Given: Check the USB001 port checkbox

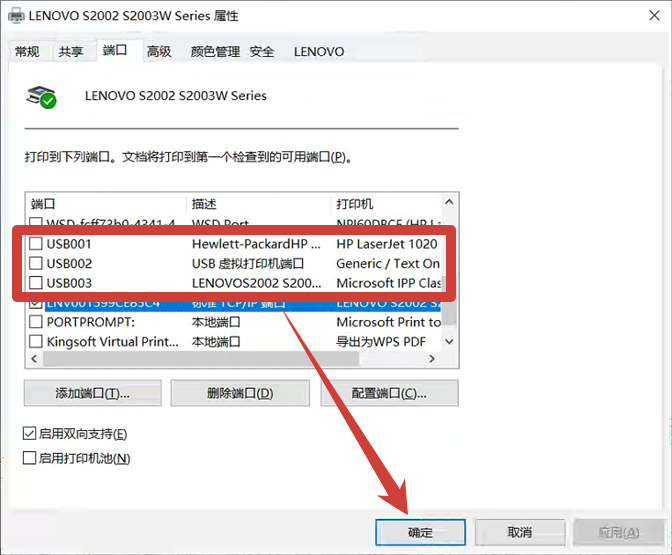Looking at the screenshot, I should point(36,244).
